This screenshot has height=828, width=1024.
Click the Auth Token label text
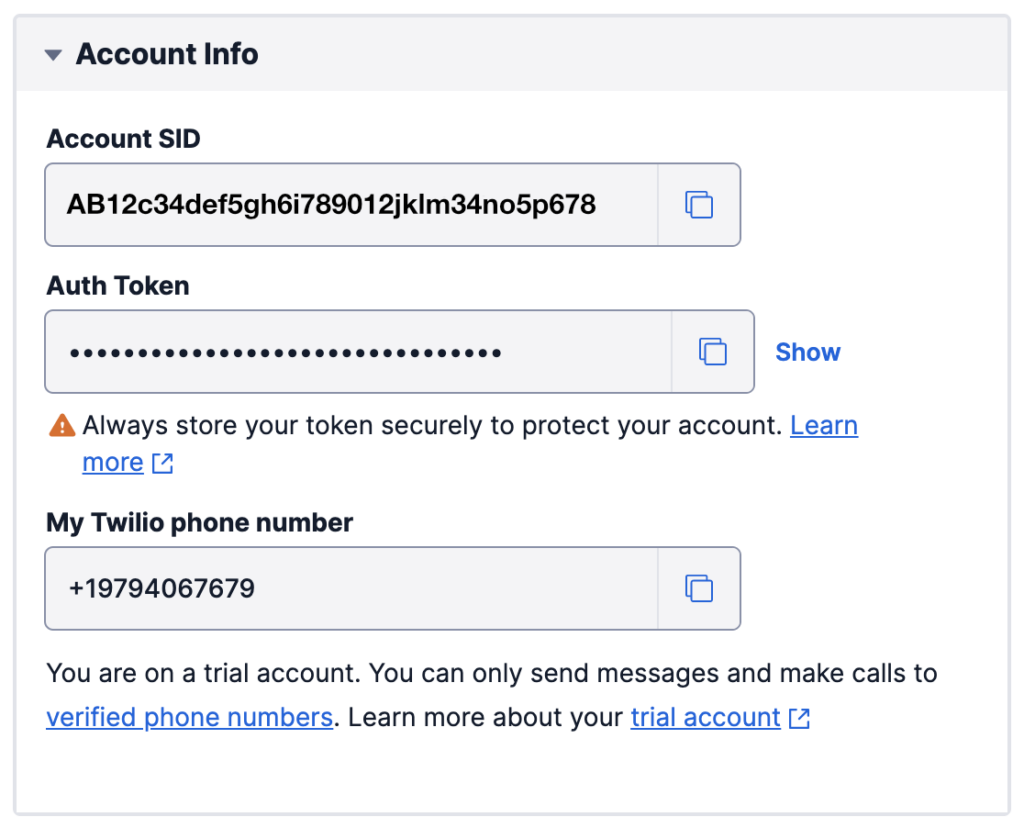(x=117, y=286)
